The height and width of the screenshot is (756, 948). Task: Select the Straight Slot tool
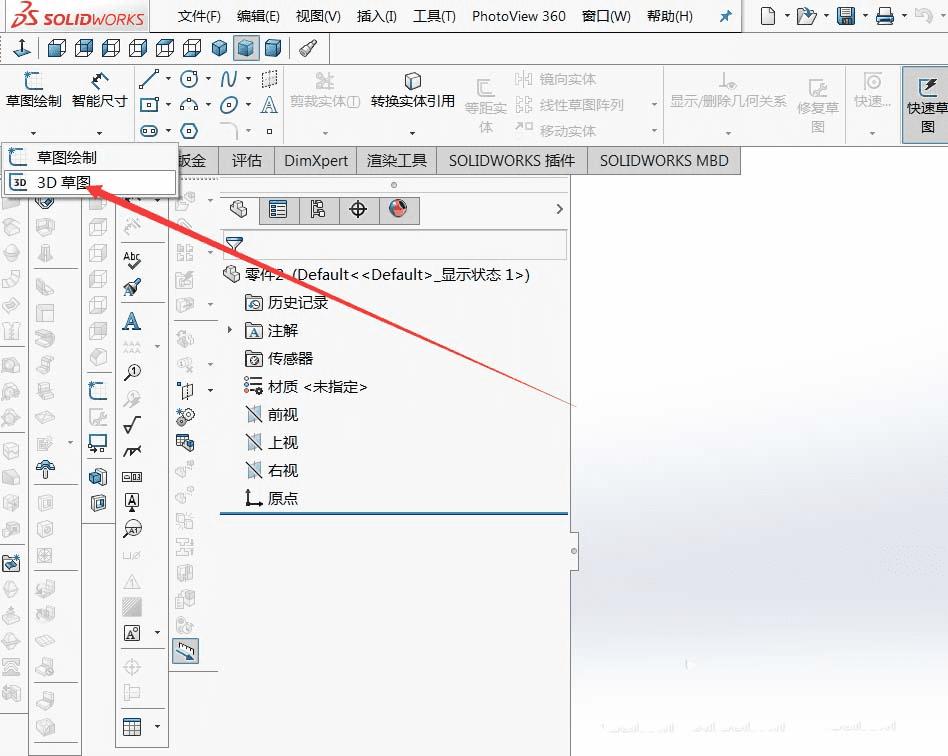pos(149,131)
